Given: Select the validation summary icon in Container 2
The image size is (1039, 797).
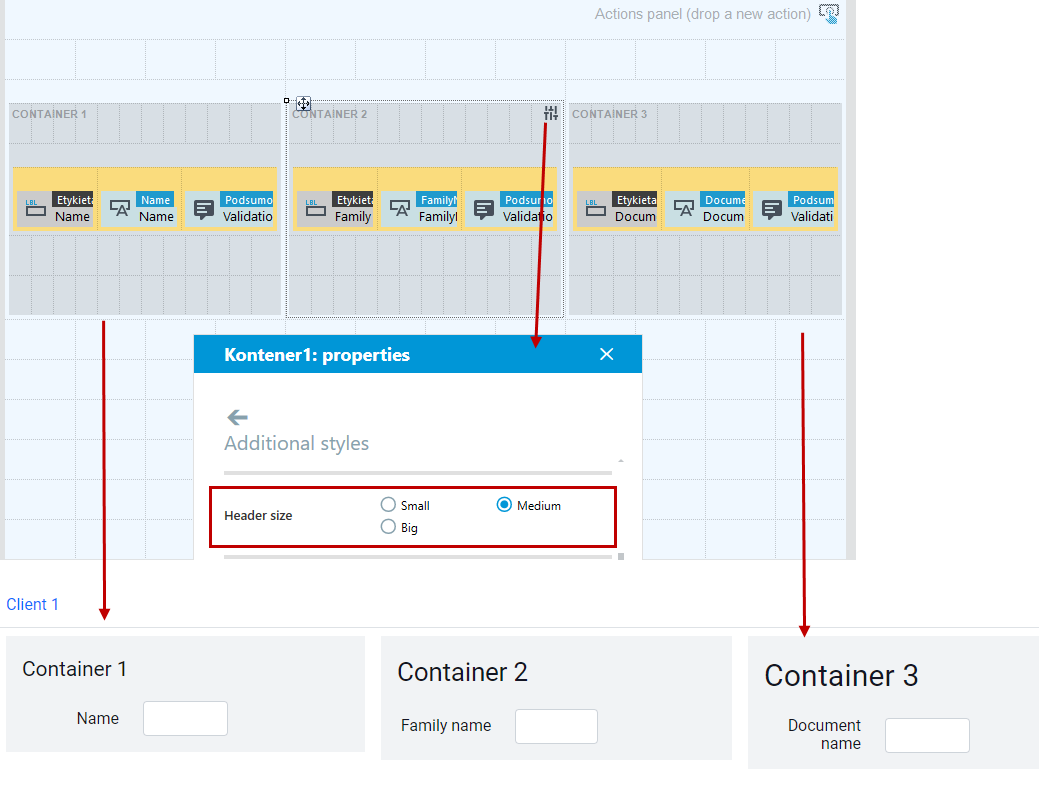Looking at the screenshot, I should (484, 209).
